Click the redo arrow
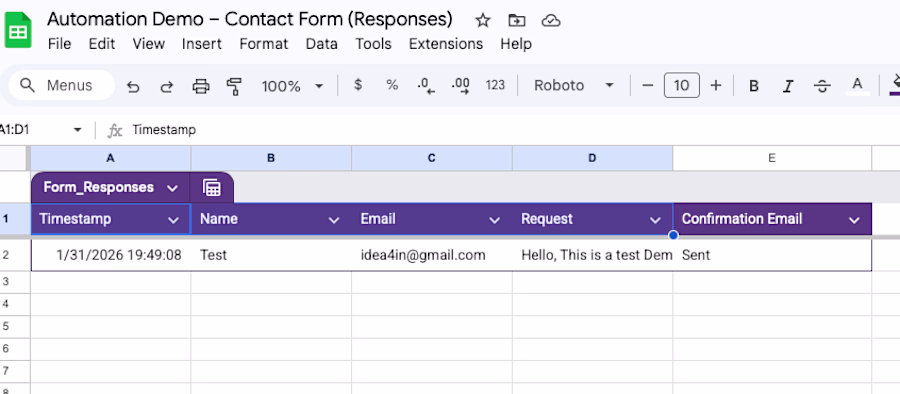Image resolution: width=900 pixels, height=394 pixels. 166,86
